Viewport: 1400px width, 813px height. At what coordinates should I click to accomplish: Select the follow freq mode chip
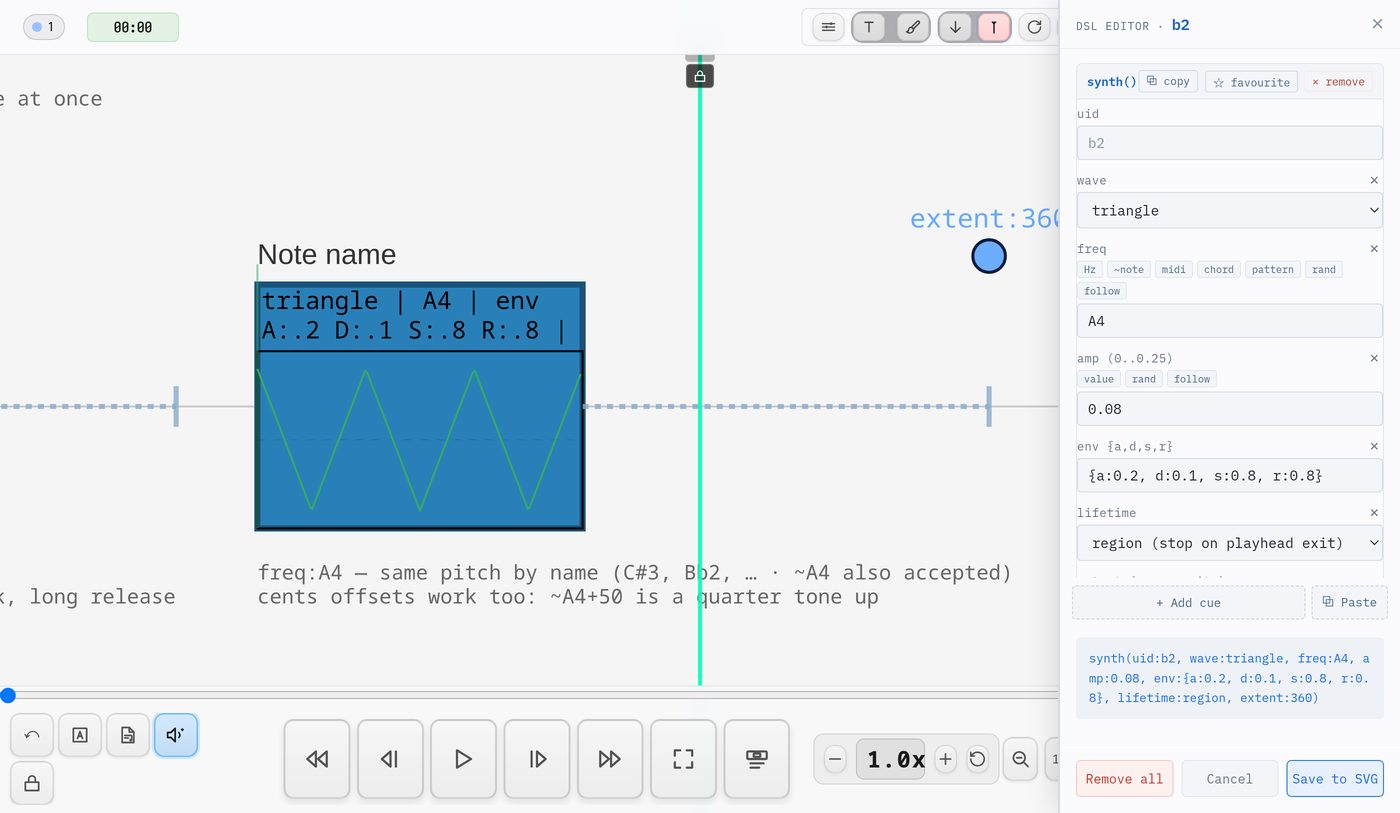pos(1102,291)
